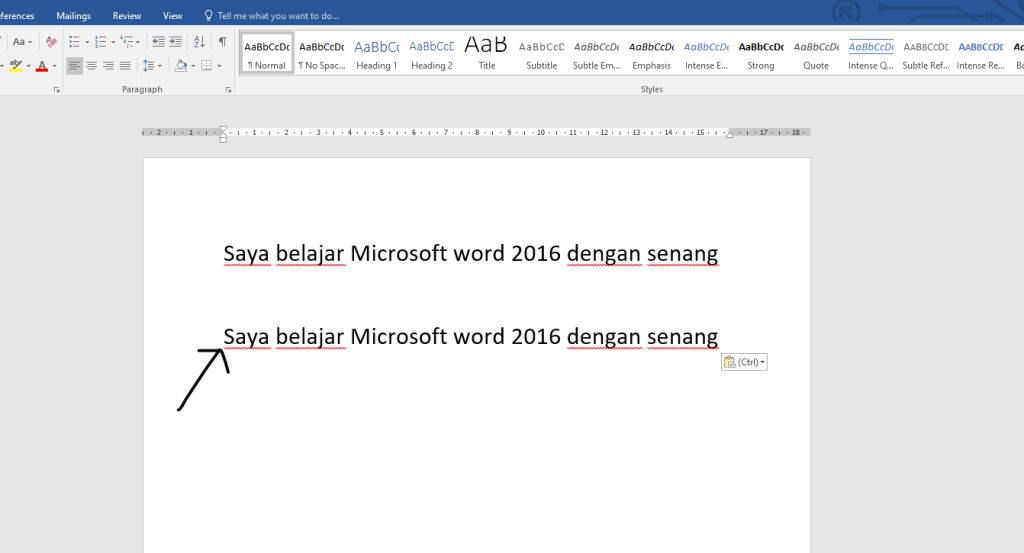1024x553 pixels.
Task: Apply the Heading 1 style
Action: (376, 54)
